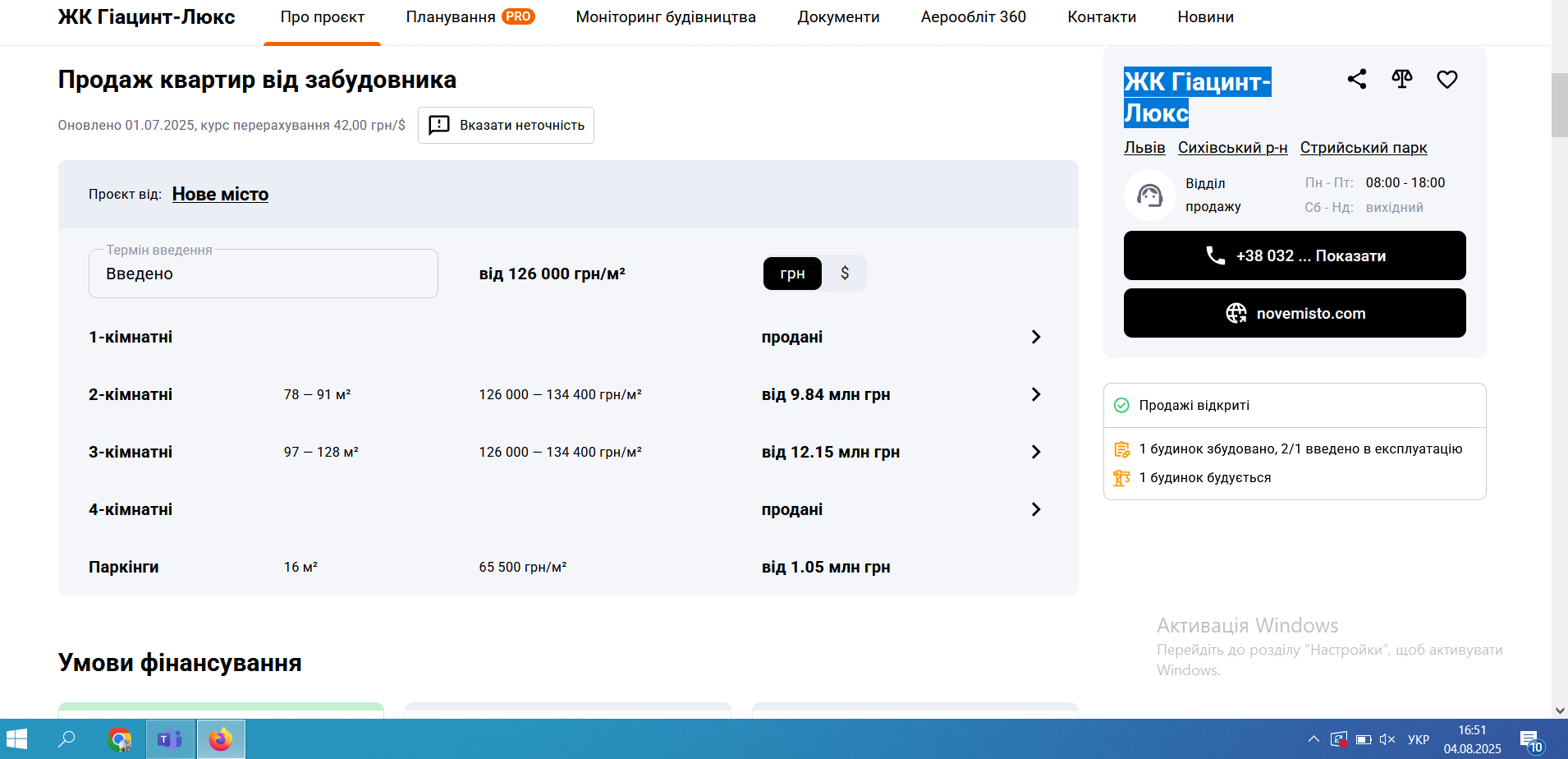Open the Про проєкт tab

(x=322, y=17)
